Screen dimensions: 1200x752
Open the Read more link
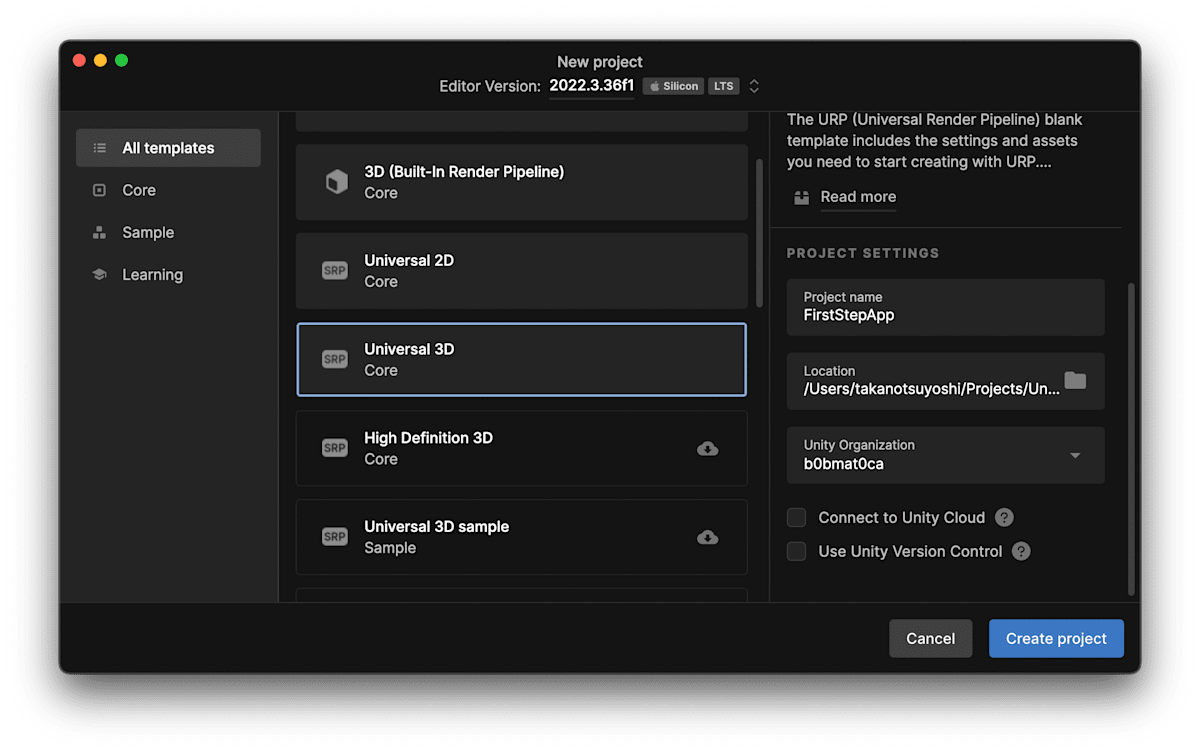(858, 197)
